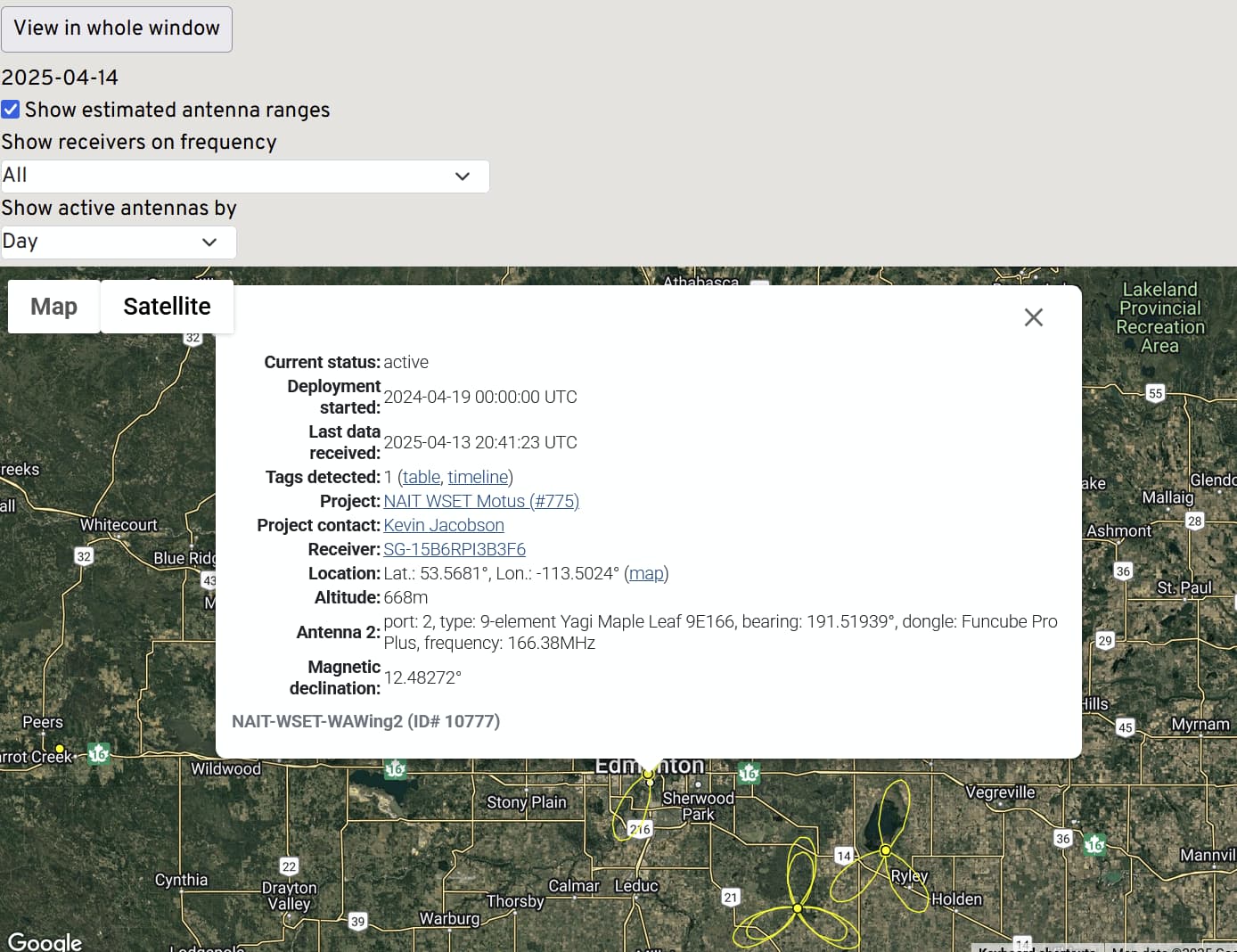Click the Google logo on the map
The width and height of the screenshot is (1237, 952).
click(x=45, y=941)
